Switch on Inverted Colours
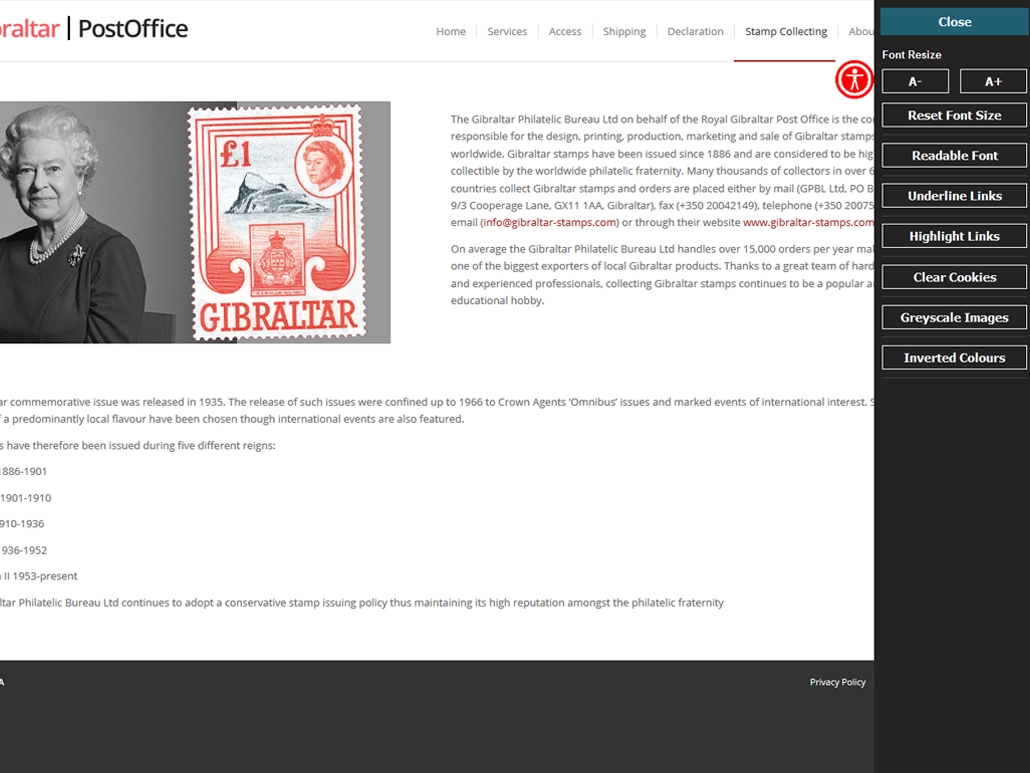The image size is (1030, 773). tap(954, 358)
